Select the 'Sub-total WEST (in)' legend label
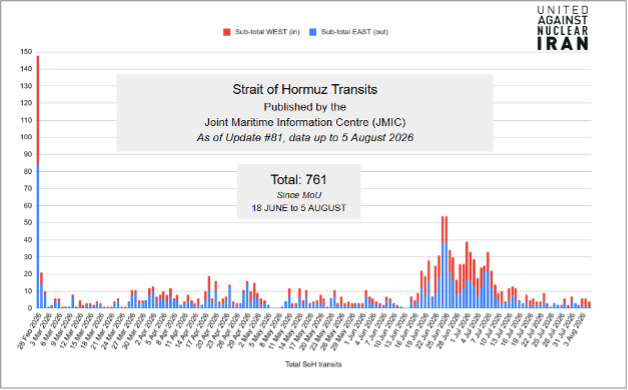This screenshot has height=390, width=628. (267, 32)
